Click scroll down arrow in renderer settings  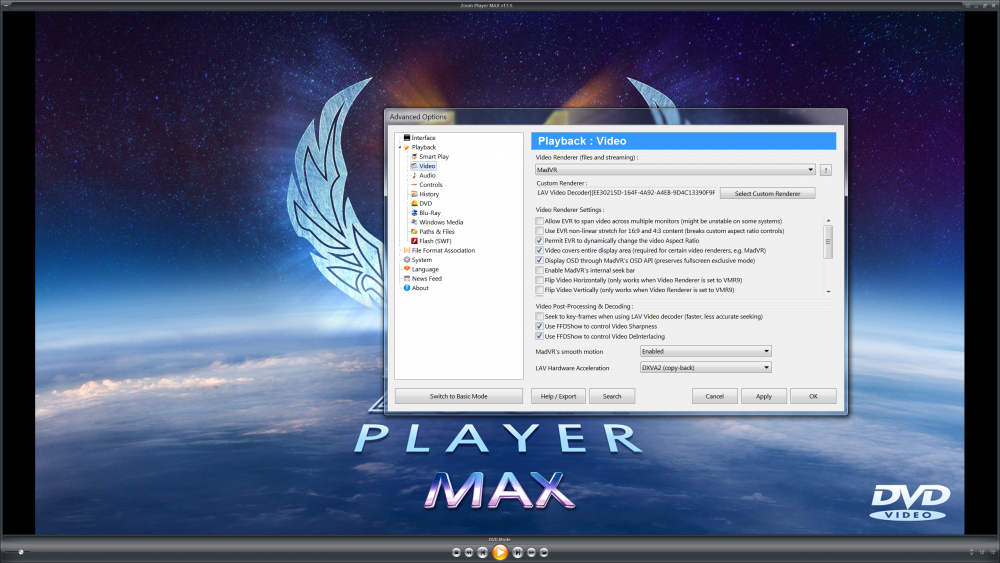[x=828, y=291]
